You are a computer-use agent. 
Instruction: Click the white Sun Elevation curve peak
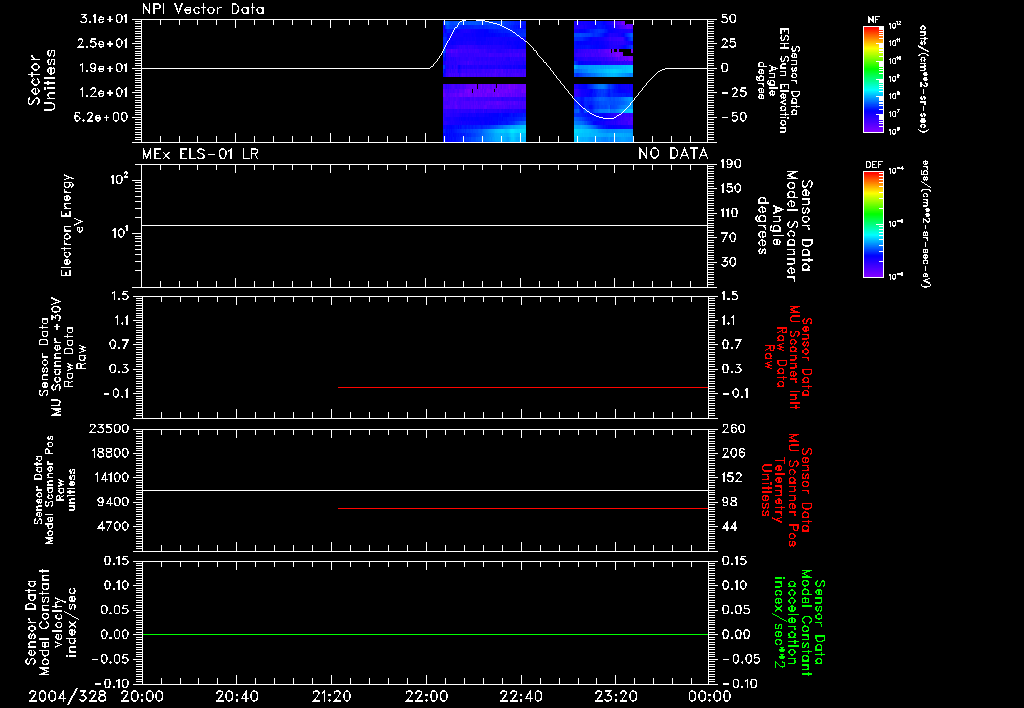[x=472, y=20]
